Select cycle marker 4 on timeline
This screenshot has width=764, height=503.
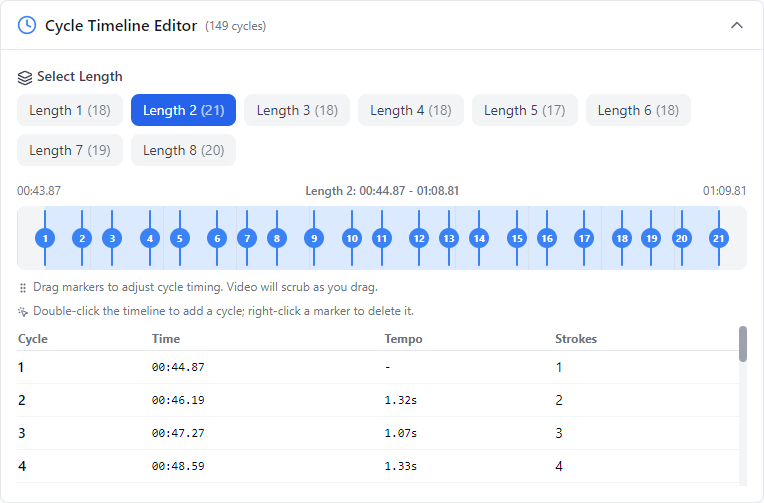coord(150,238)
